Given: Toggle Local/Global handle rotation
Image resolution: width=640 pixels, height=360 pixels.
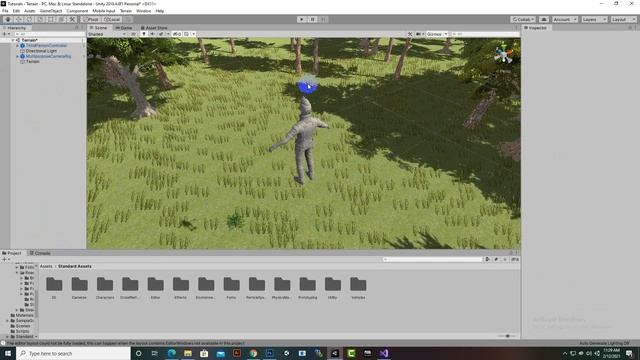Looking at the screenshot, I should point(111,19).
